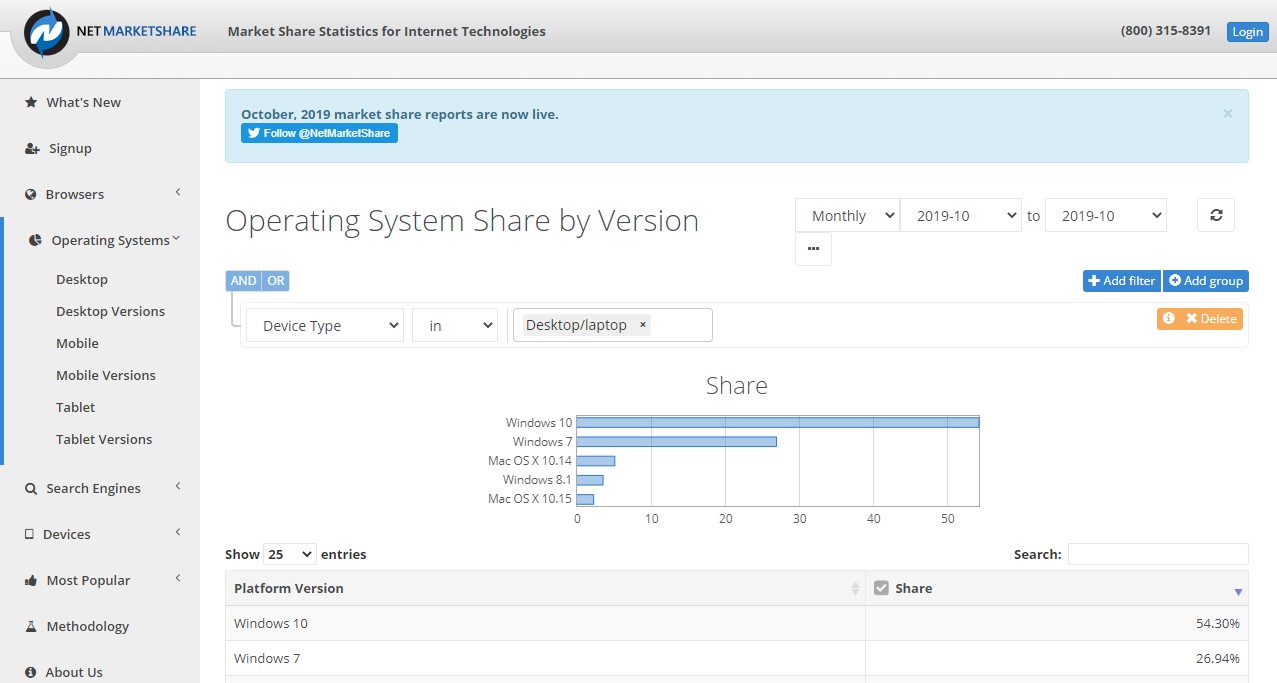Click the Windows 7 table row cell
Screen dimensions: 1277x683
coord(545,658)
